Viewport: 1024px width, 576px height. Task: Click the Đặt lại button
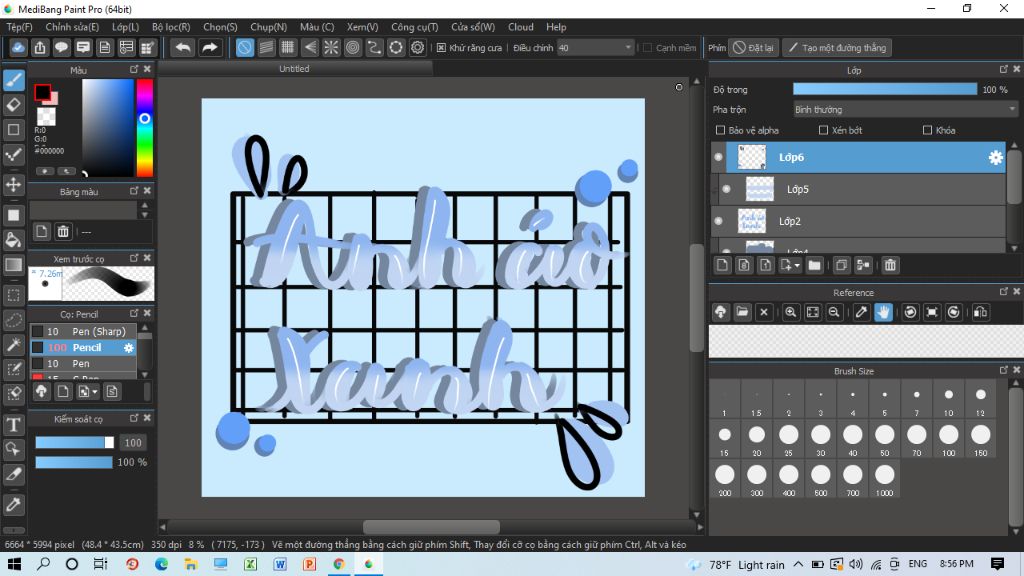click(754, 48)
